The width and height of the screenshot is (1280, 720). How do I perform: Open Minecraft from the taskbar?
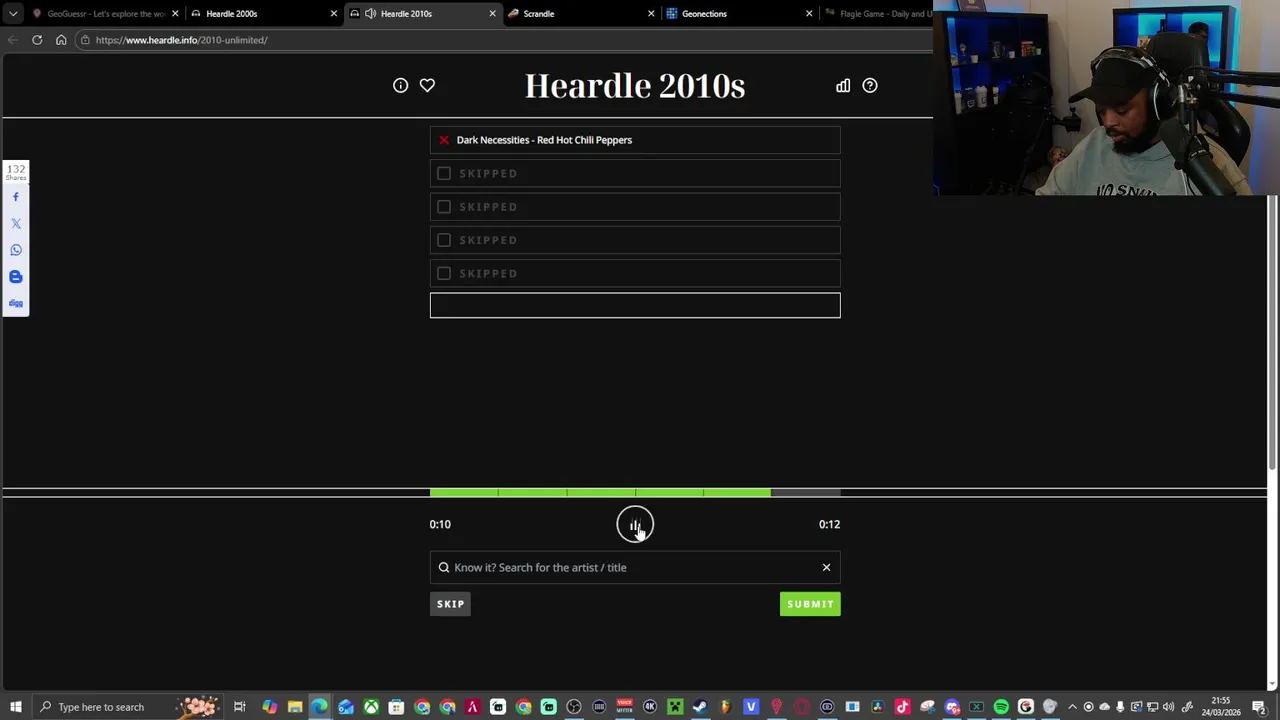click(675, 707)
